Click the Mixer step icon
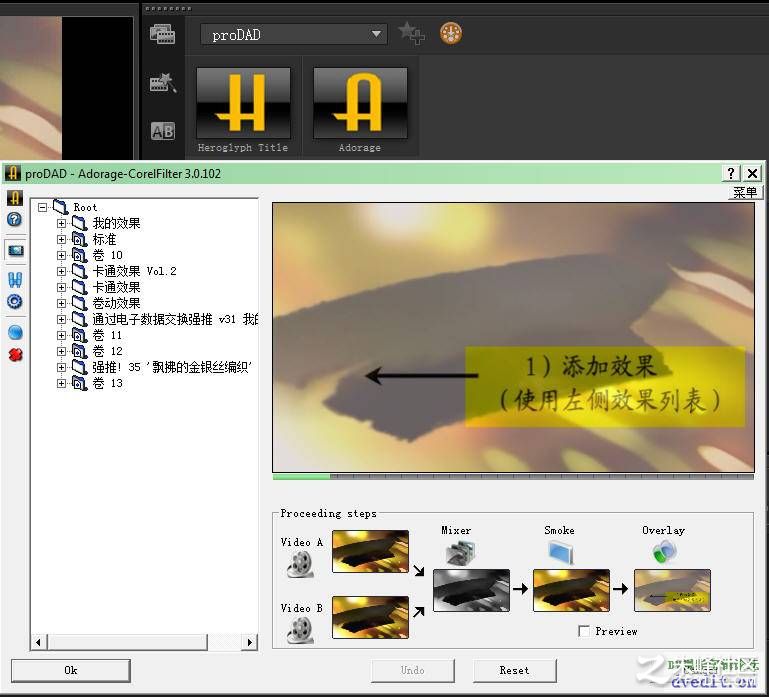This screenshot has height=697, width=769. point(460,552)
